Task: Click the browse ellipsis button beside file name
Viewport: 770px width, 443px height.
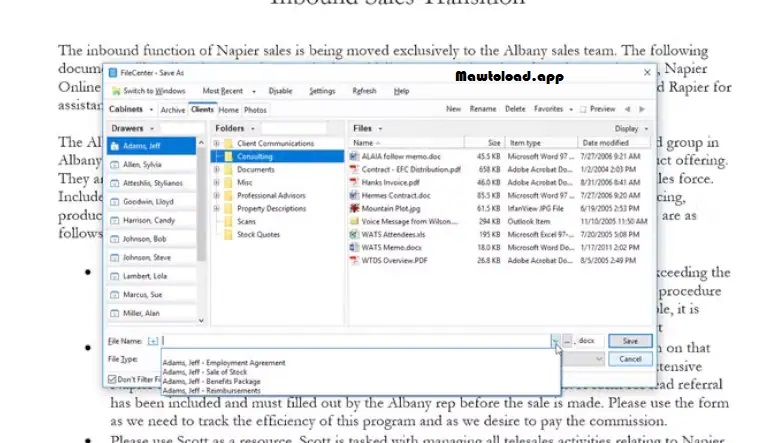Action: coord(567,341)
